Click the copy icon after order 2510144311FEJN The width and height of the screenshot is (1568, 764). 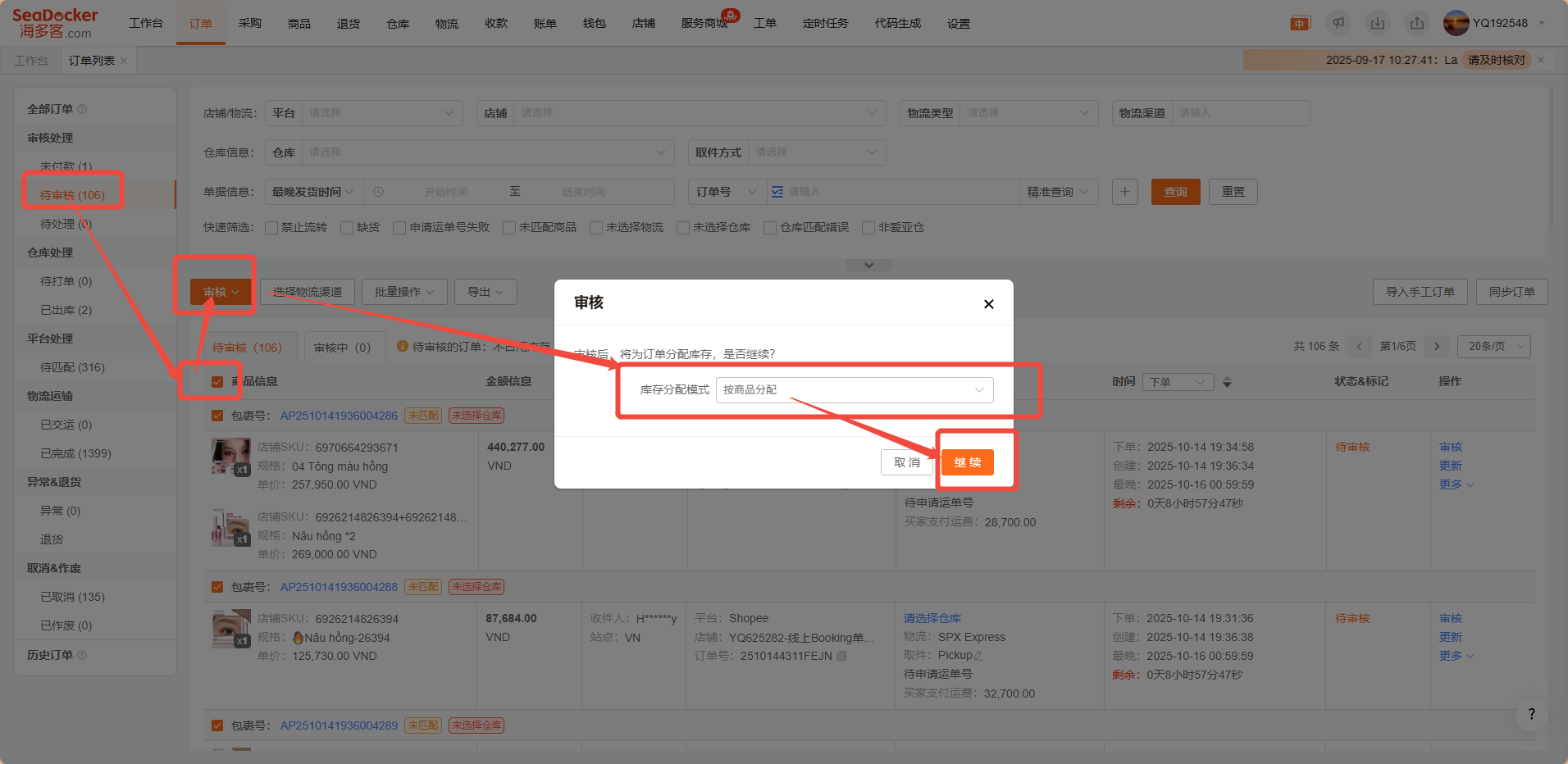(842, 656)
